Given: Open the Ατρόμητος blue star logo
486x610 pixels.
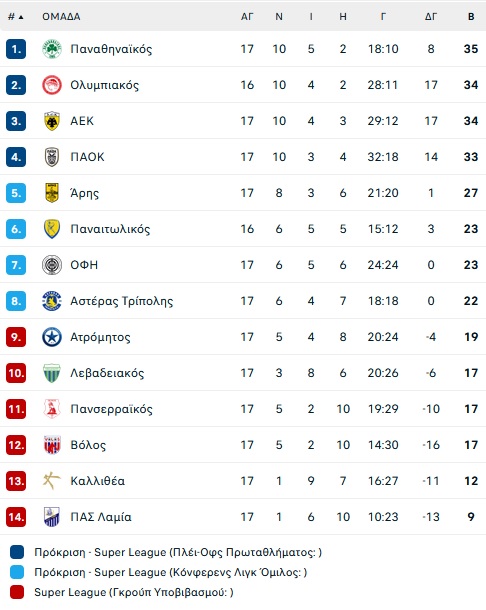Looking at the screenshot, I should (52, 337).
